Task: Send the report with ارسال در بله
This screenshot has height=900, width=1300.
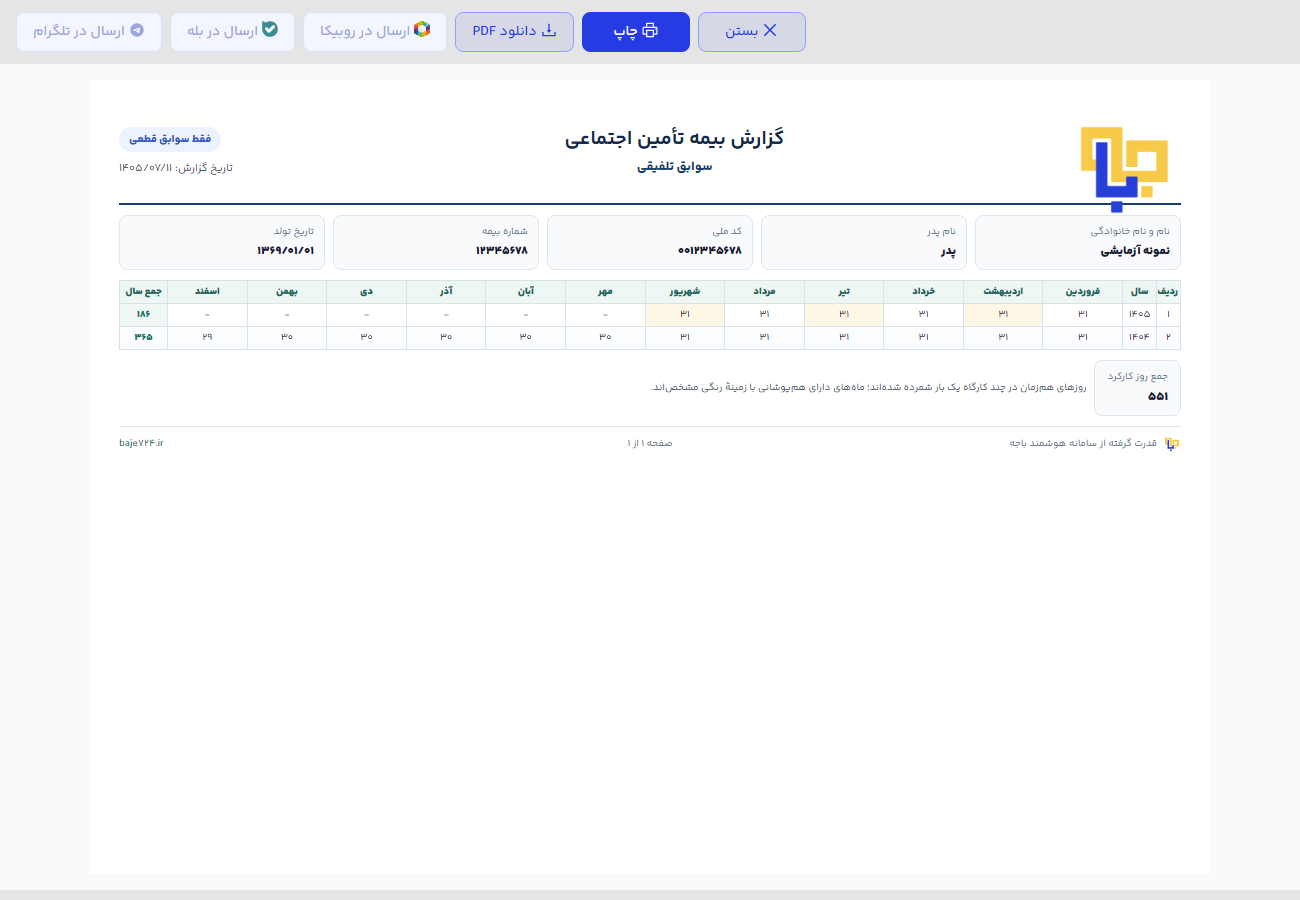Action: coord(232,32)
